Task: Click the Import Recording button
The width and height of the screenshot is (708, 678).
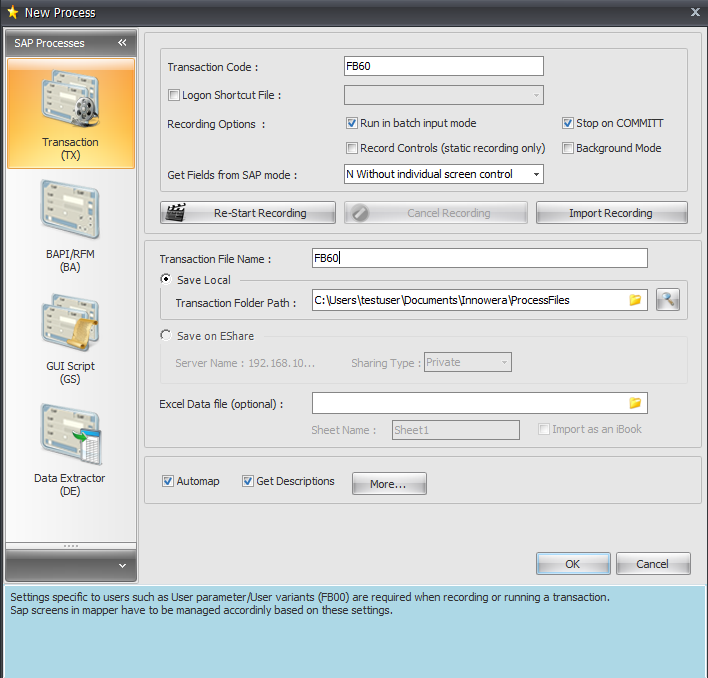Action: point(611,213)
